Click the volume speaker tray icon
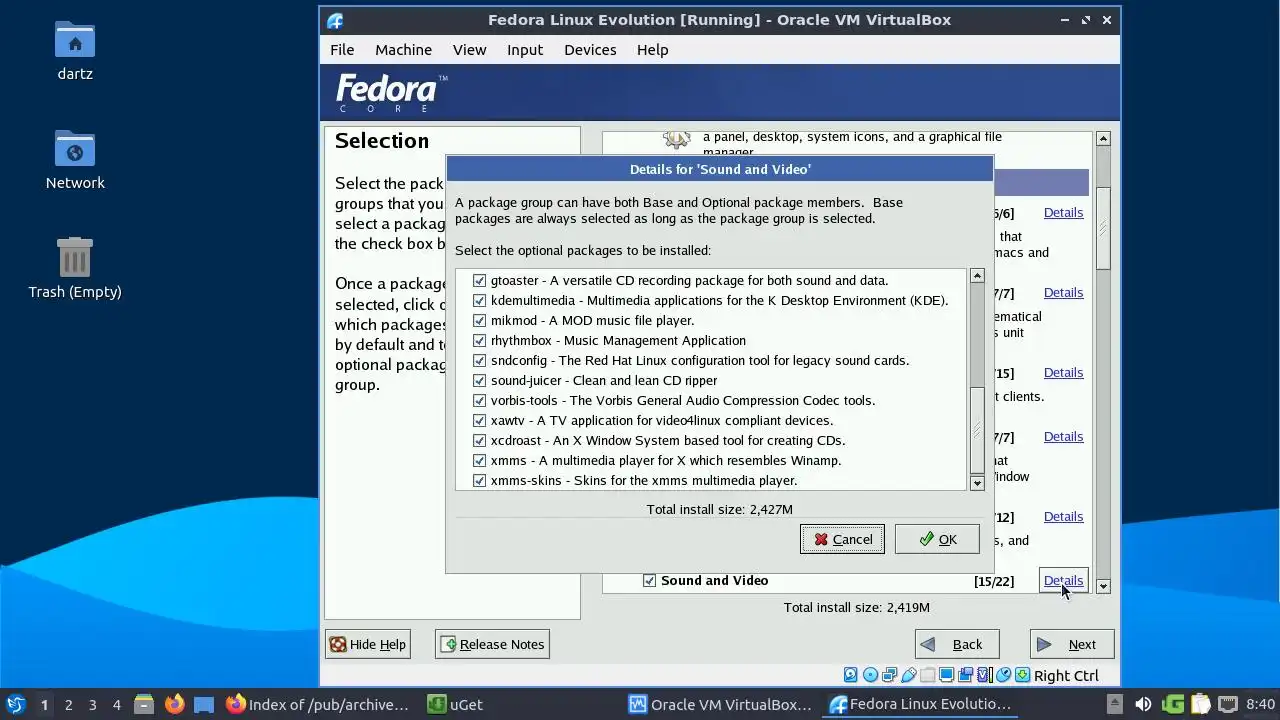 [1143, 704]
